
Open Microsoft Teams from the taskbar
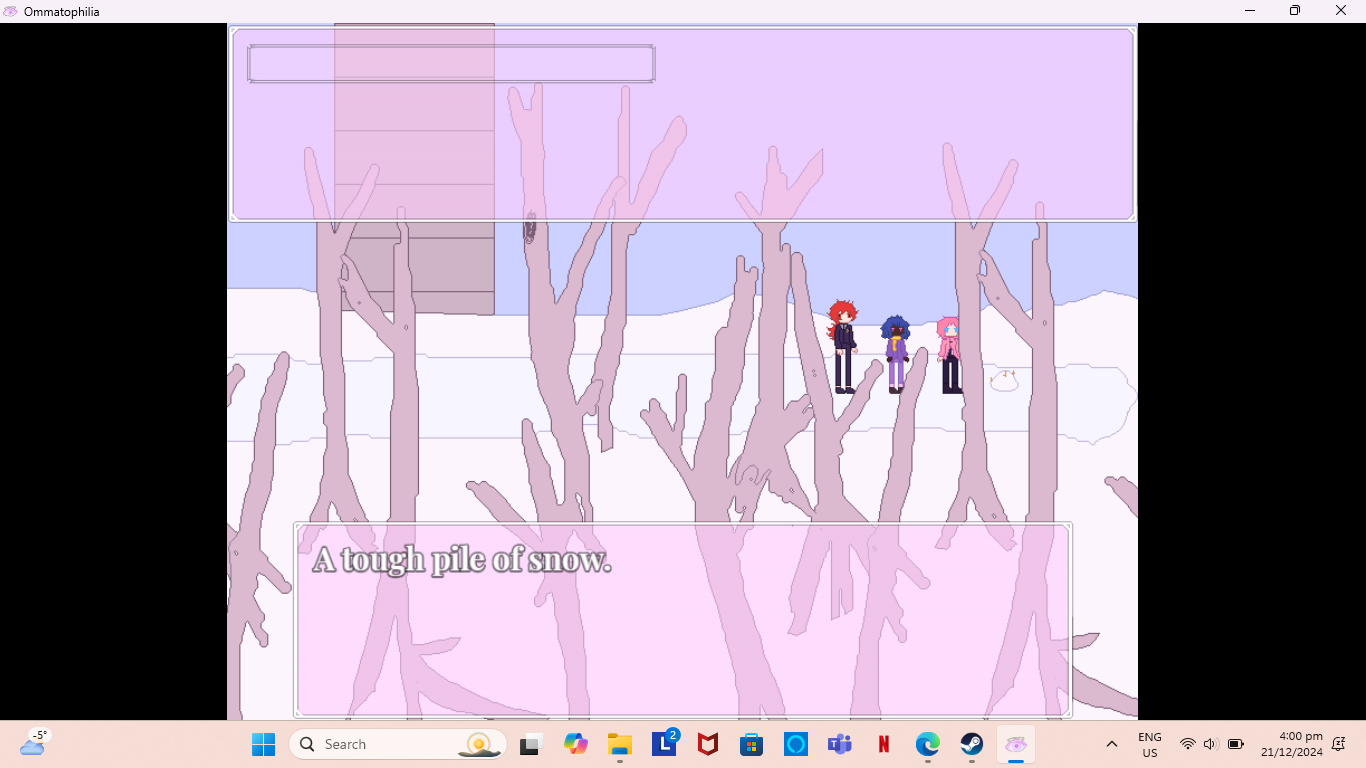(840, 744)
